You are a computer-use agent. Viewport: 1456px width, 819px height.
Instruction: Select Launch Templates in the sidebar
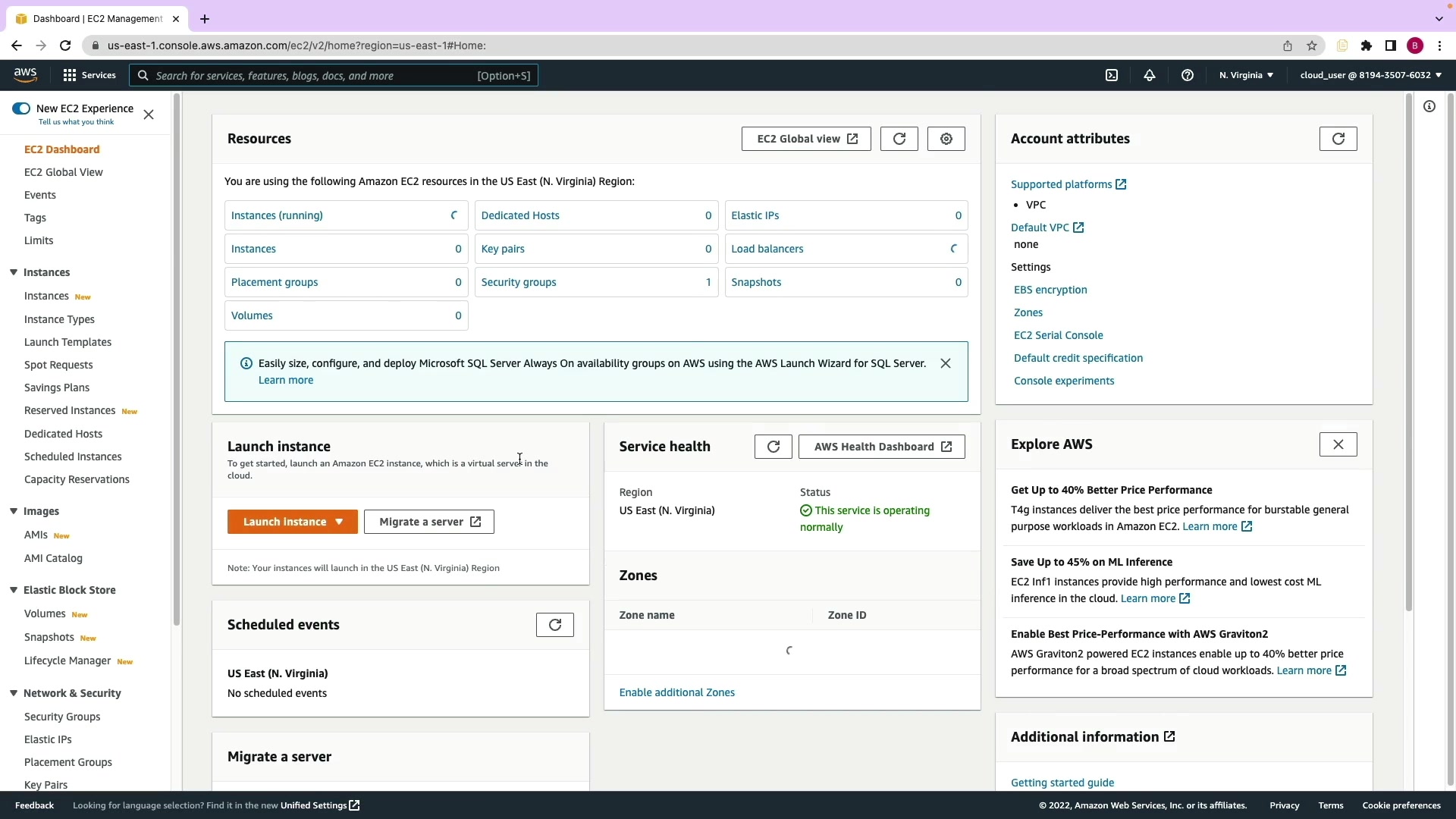(x=67, y=342)
